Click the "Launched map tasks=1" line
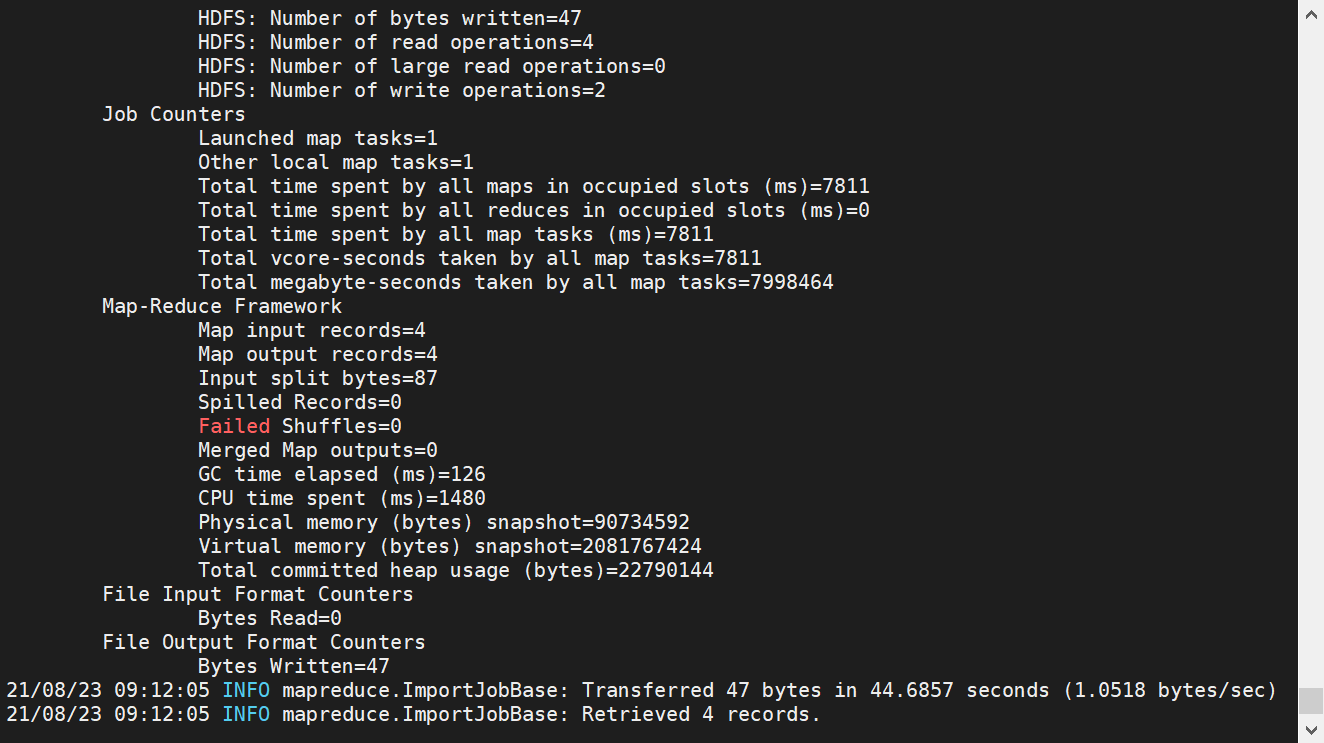This screenshot has width=1324, height=743. click(x=318, y=138)
